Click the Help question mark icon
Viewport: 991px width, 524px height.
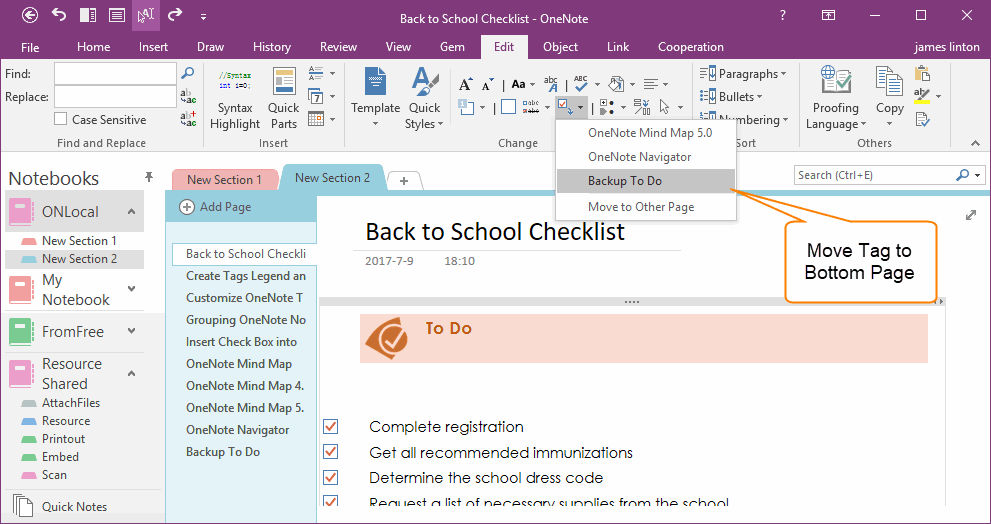coord(783,15)
